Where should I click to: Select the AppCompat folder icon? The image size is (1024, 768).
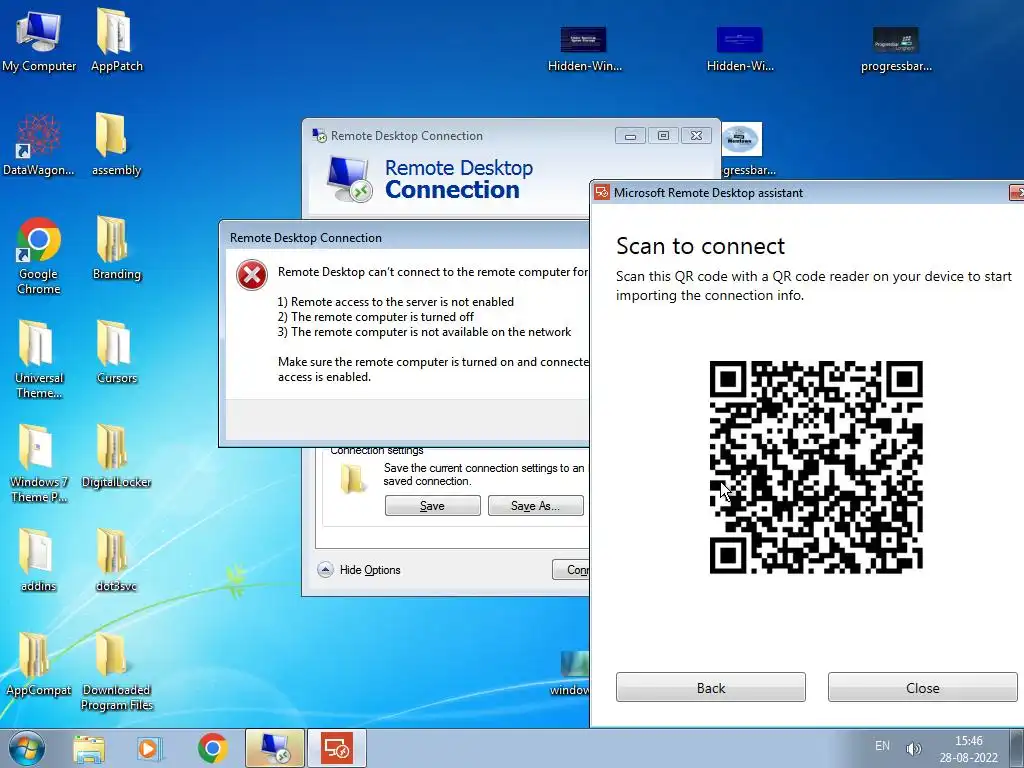(x=38, y=664)
